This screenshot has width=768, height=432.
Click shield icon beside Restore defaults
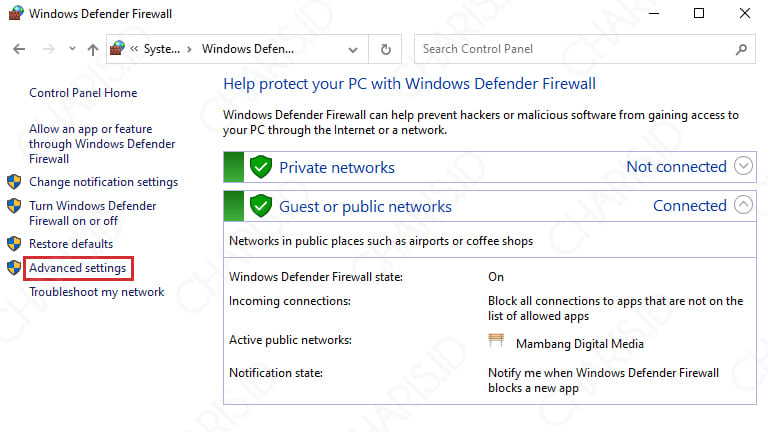[14, 243]
